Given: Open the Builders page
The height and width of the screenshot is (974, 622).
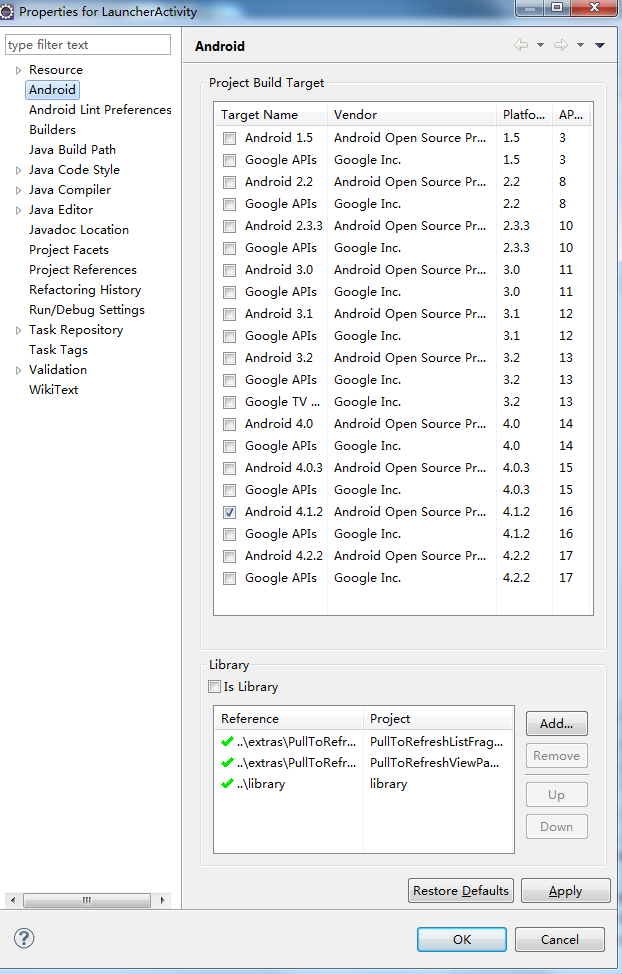Looking at the screenshot, I should tap(52, 129).
